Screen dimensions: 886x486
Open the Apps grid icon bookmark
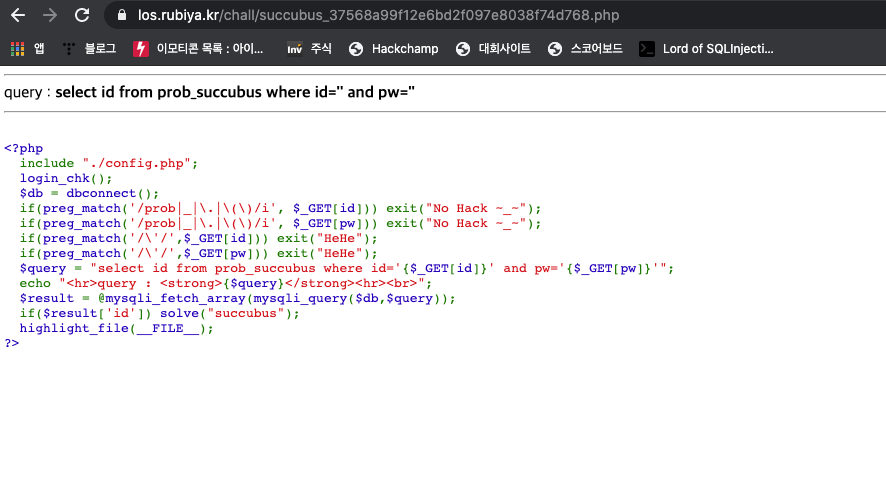tap(18, 49)
